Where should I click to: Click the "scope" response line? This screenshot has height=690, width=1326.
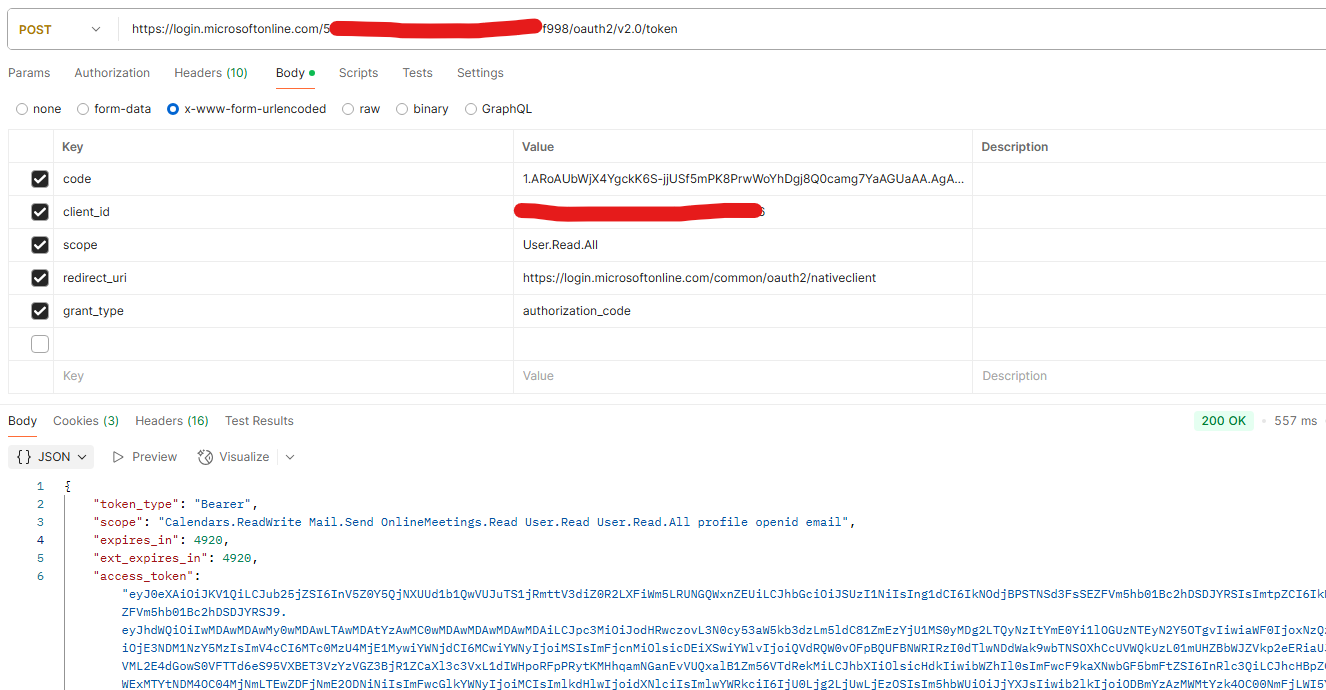[475, 522]
